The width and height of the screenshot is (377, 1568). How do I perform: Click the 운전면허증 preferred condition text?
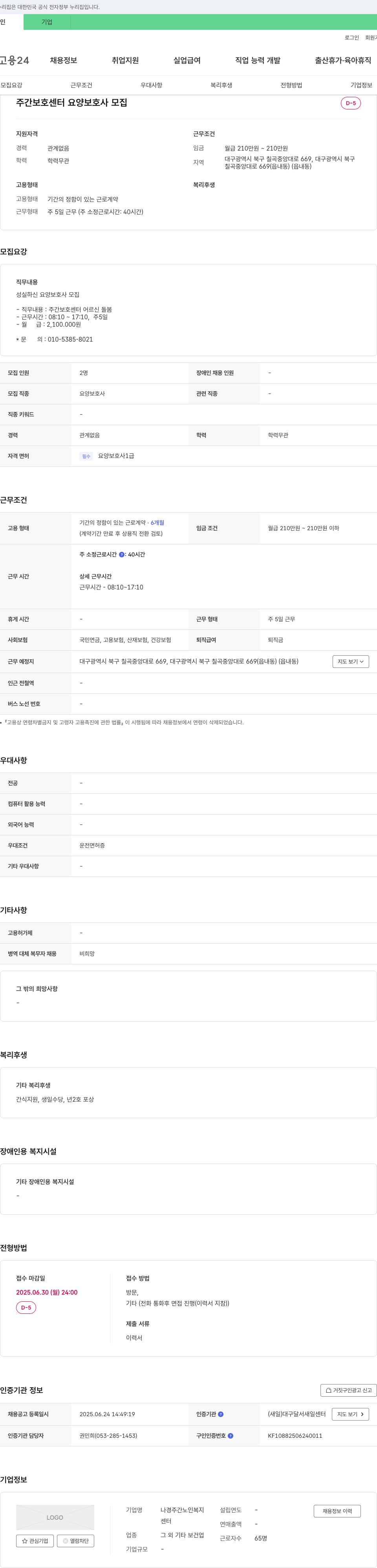92,846
